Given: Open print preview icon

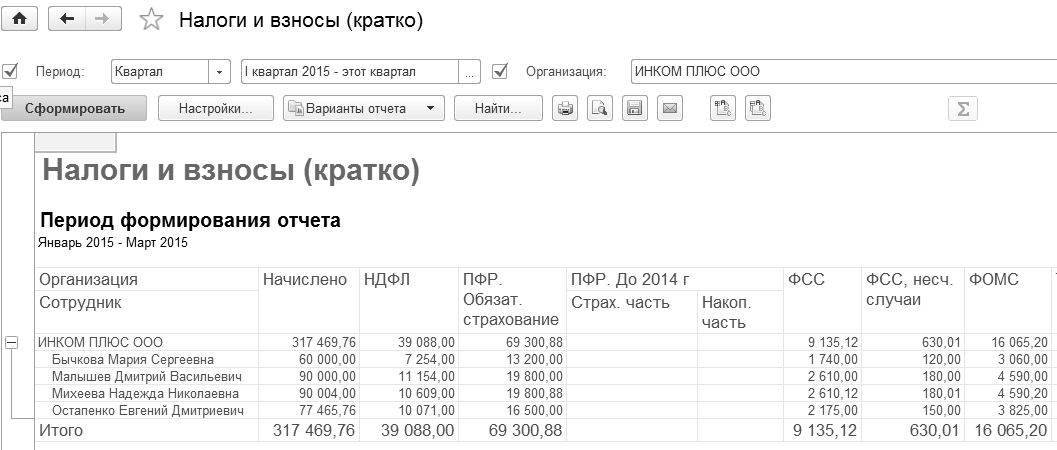Looking at the screenshot, I should click(600, 108).
